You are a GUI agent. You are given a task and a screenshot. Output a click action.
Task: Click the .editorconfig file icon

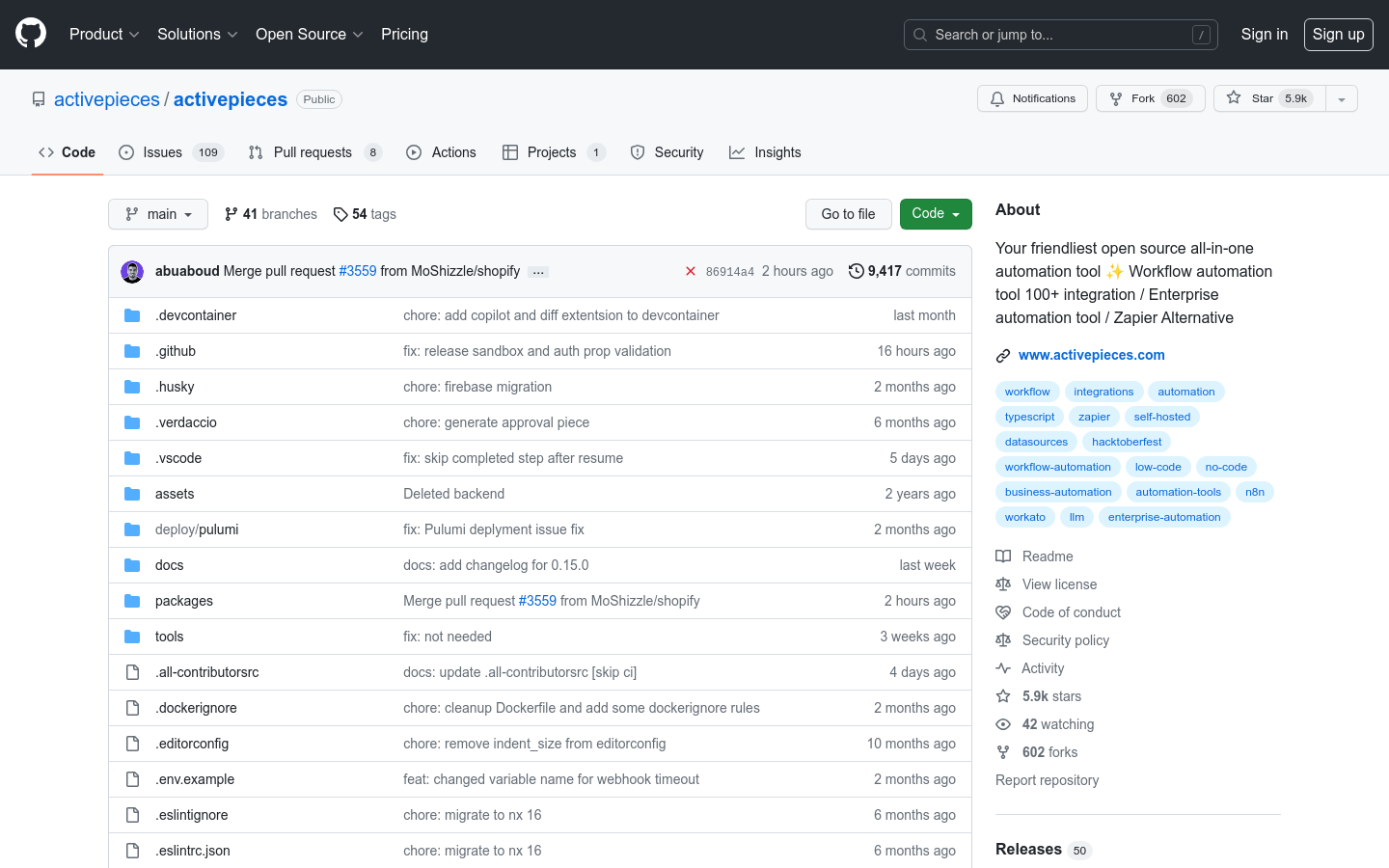pos(132,744)
